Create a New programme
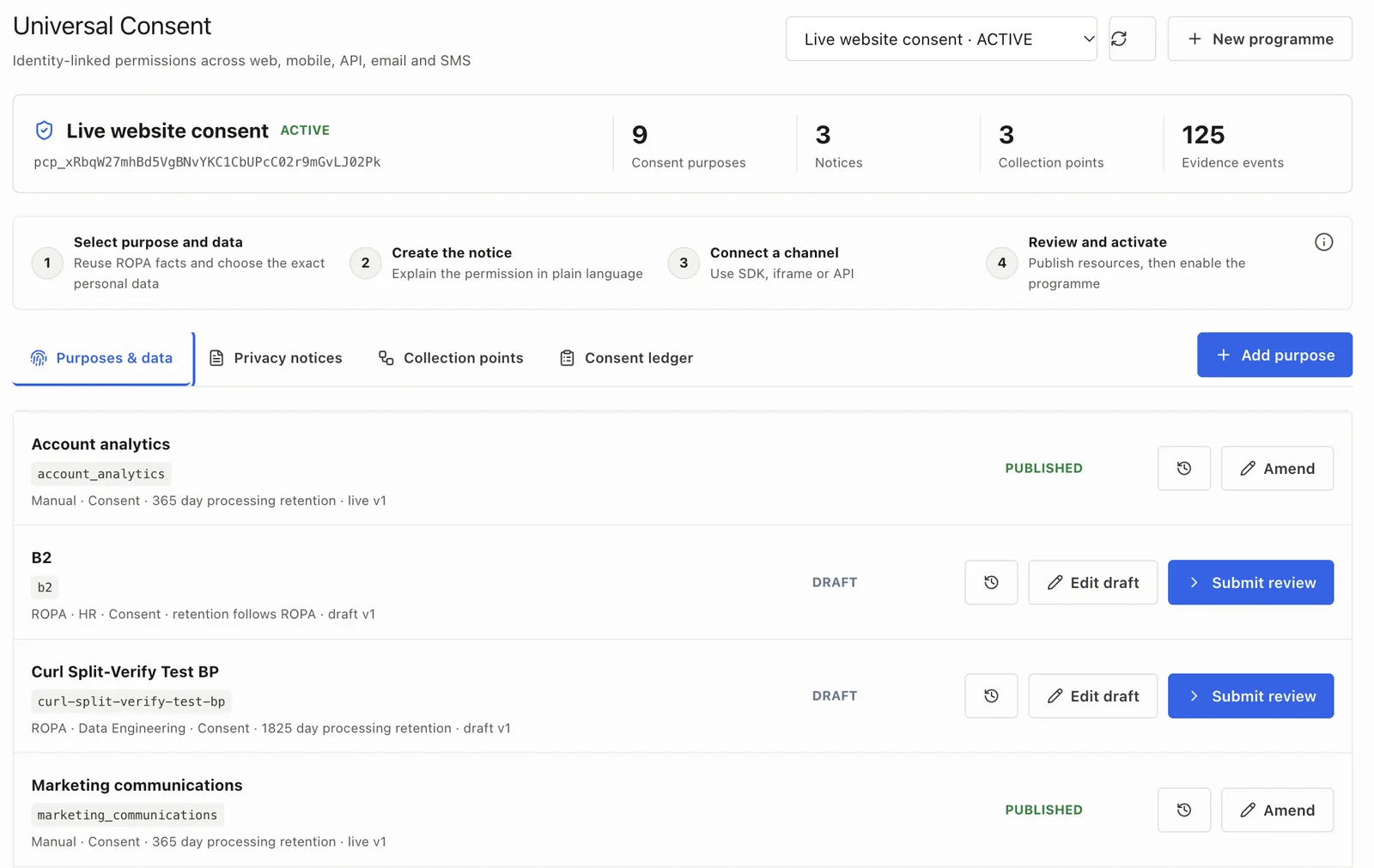The height and width of the screenshot is (868, 1374). 1260,39
